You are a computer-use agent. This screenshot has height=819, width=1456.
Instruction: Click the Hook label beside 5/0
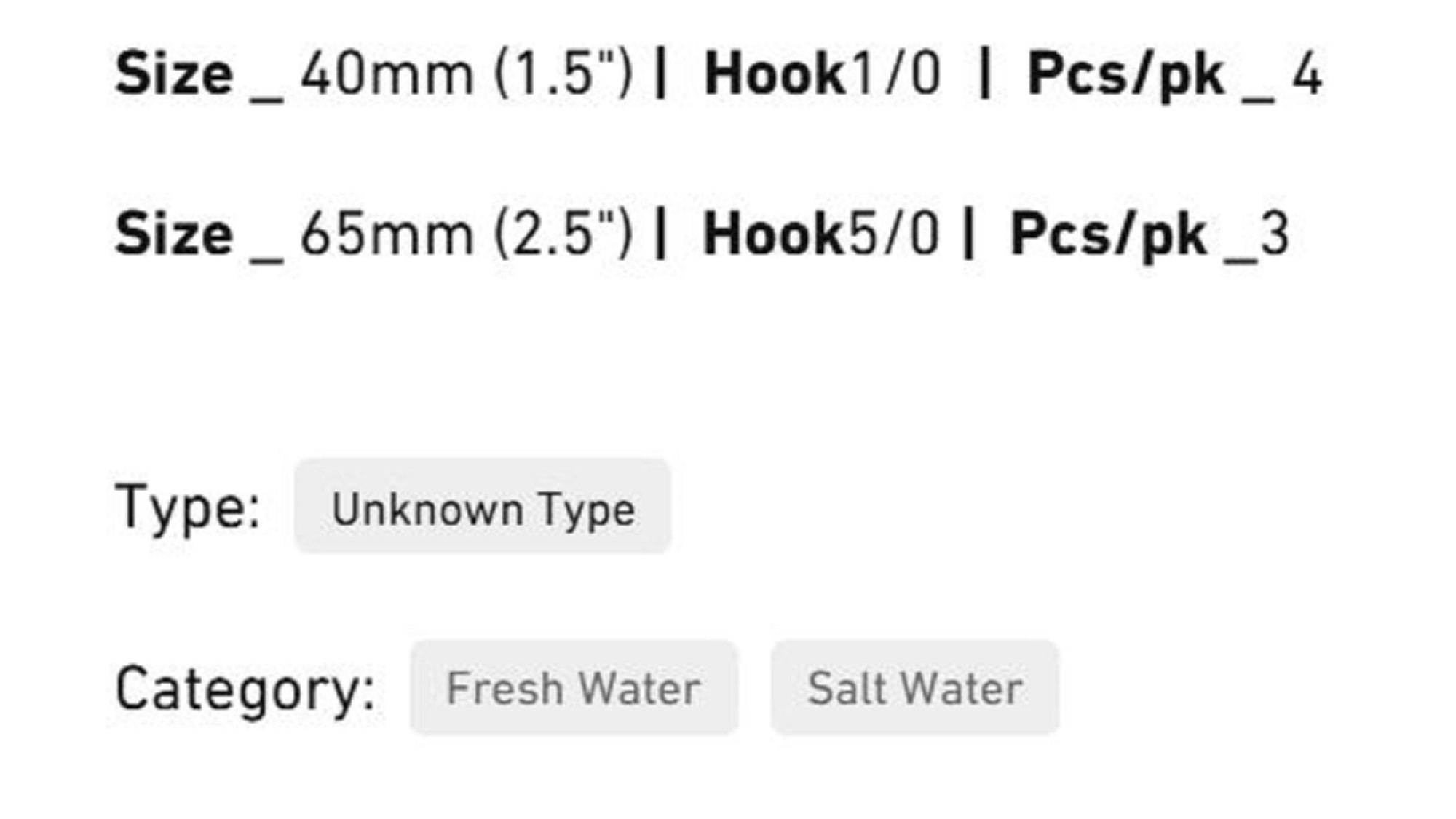click(x=772, y=234)
